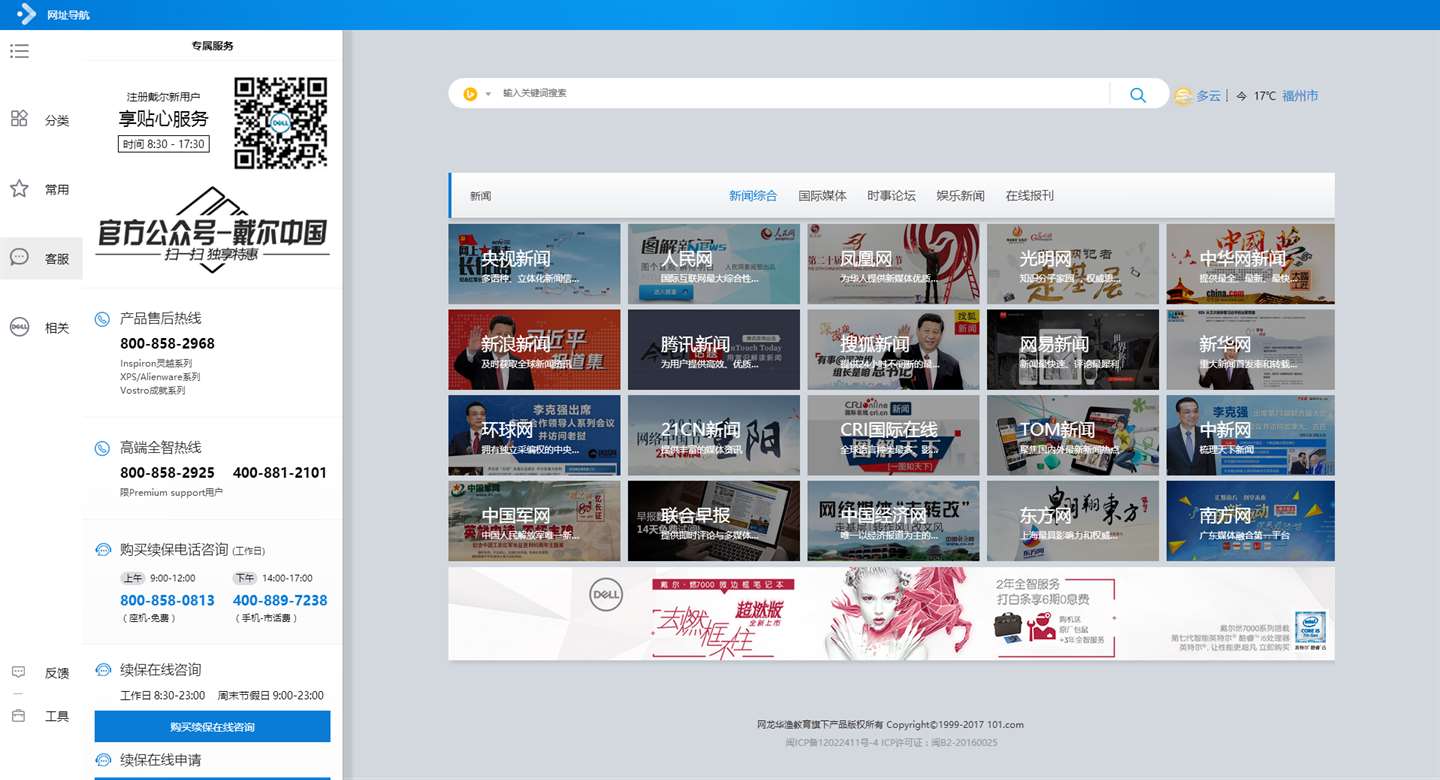Switch to the 时事论坛 tab
The width and height of the screenshot is (1440, 780).
[891, 196]
